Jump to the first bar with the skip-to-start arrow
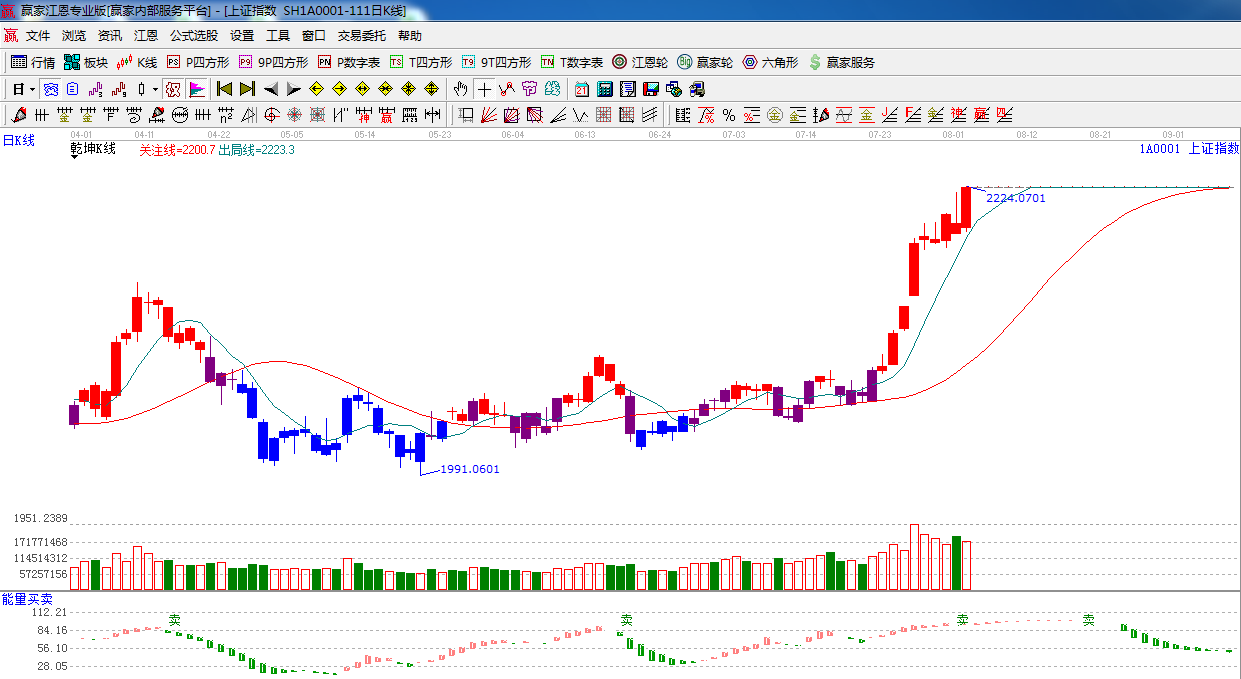Image resolution: width=1241 pixels, height=679 pixels. [224, 89]
